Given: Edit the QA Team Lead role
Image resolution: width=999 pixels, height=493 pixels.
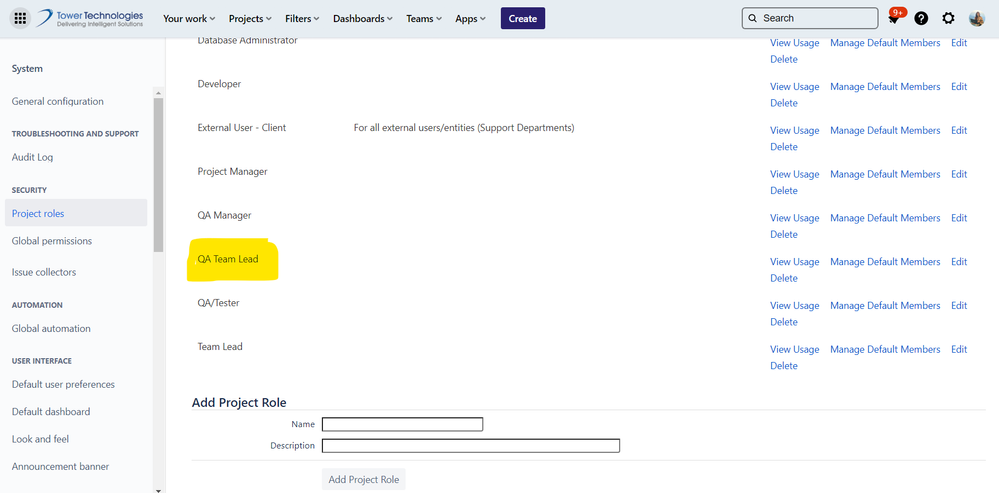Looking at the screenshot, I should (x=959, y=262).
